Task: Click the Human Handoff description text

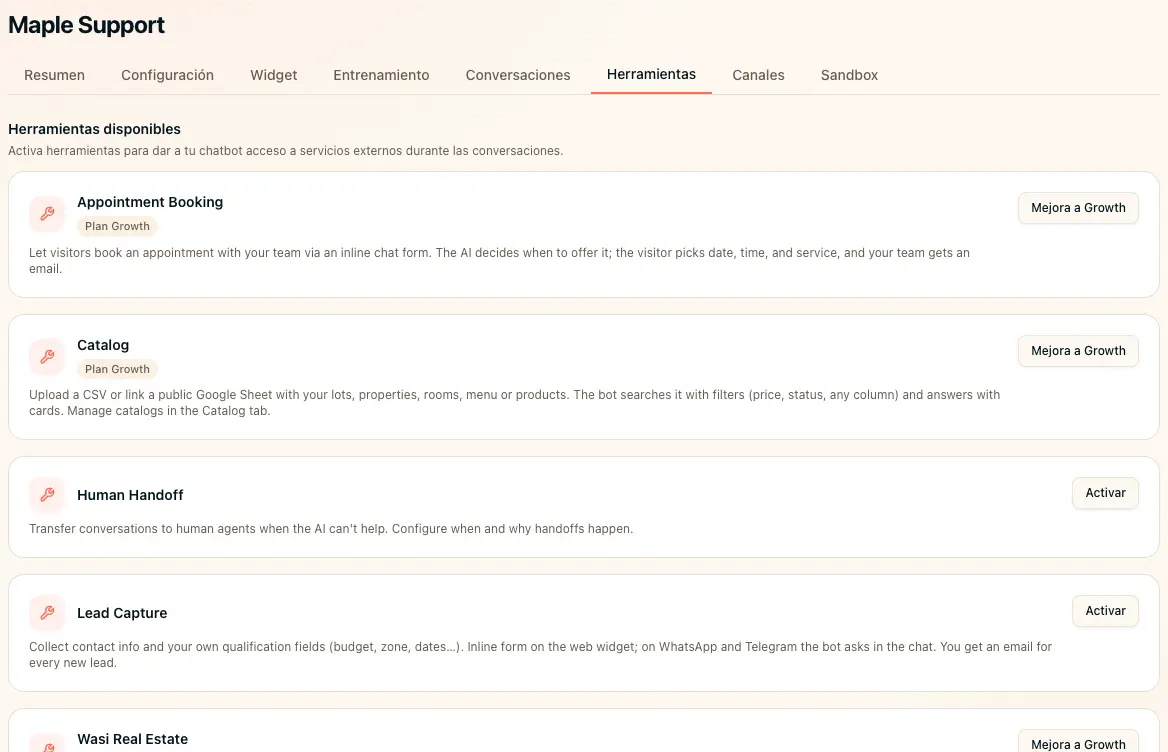Action: pyautogui.click(x=331, y=529)
